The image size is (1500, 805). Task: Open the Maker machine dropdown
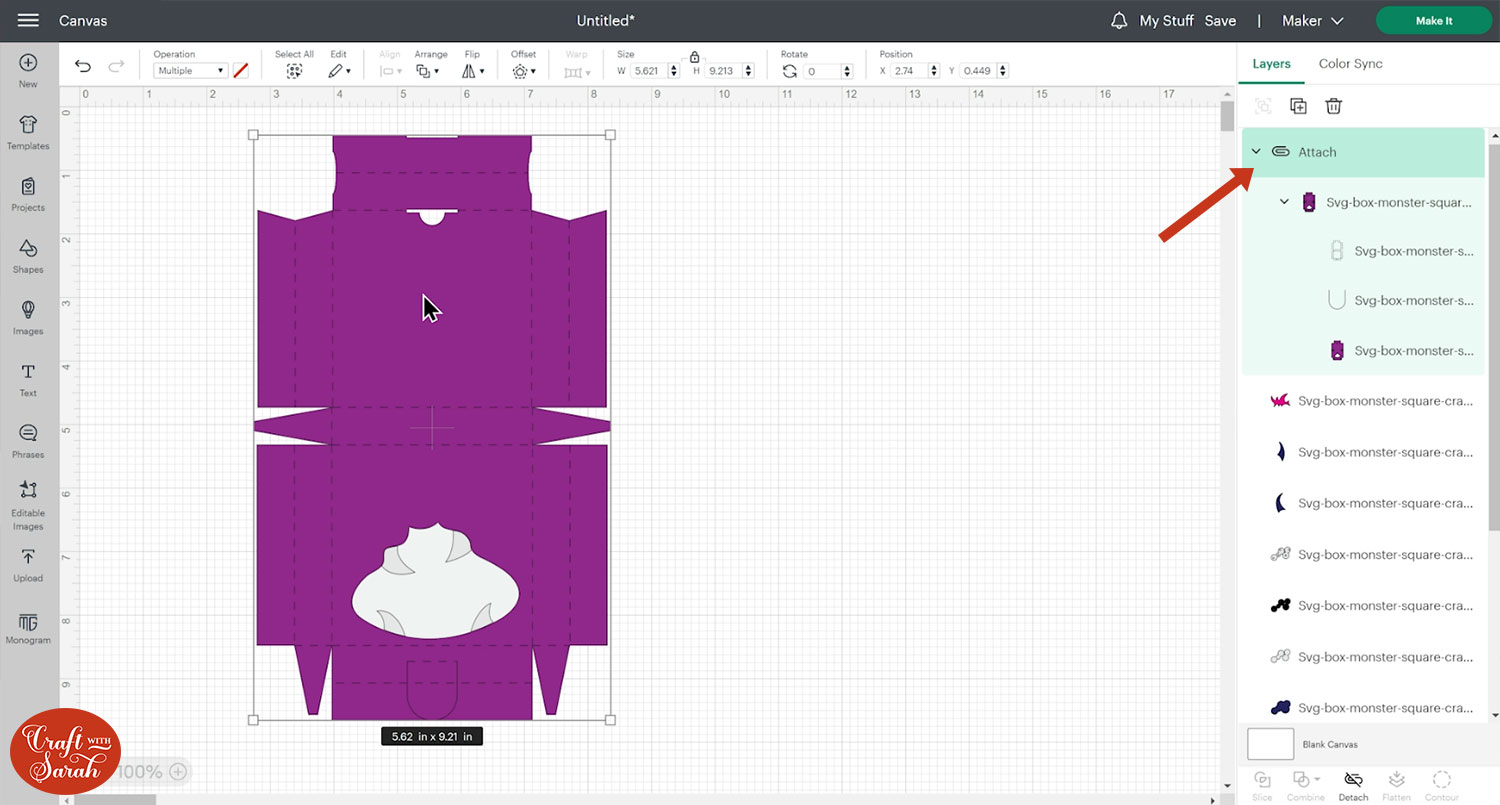coord(1315,21)
